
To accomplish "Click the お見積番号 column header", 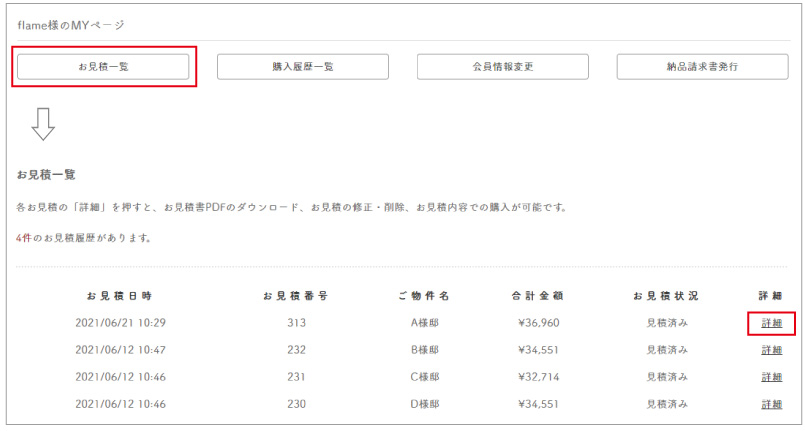I will 296,296.
